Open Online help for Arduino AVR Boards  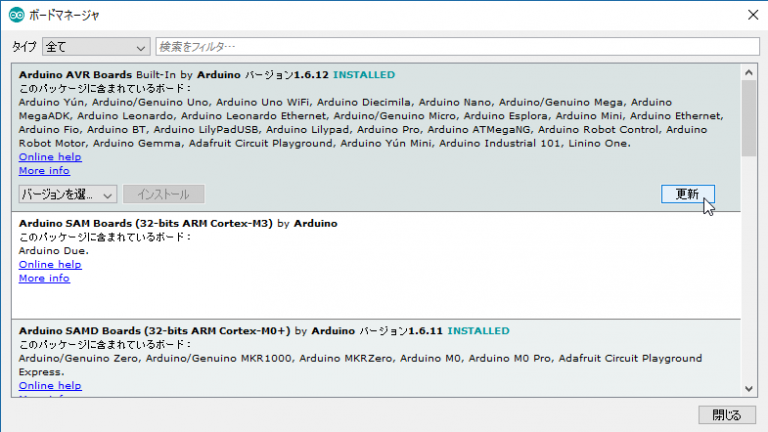click(x=50, y=157)
